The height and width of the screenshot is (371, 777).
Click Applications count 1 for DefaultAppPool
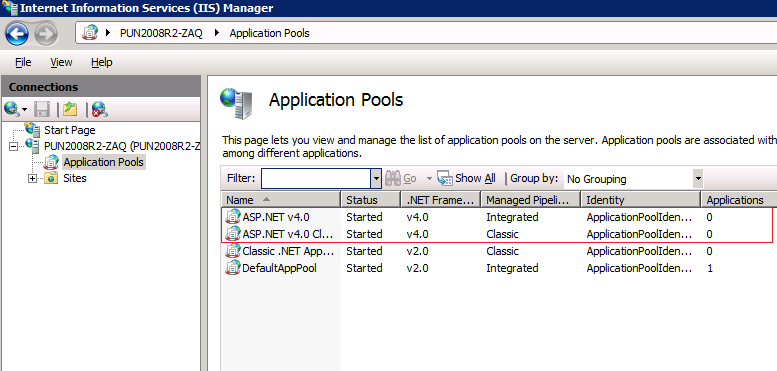[x=710, y=268]
